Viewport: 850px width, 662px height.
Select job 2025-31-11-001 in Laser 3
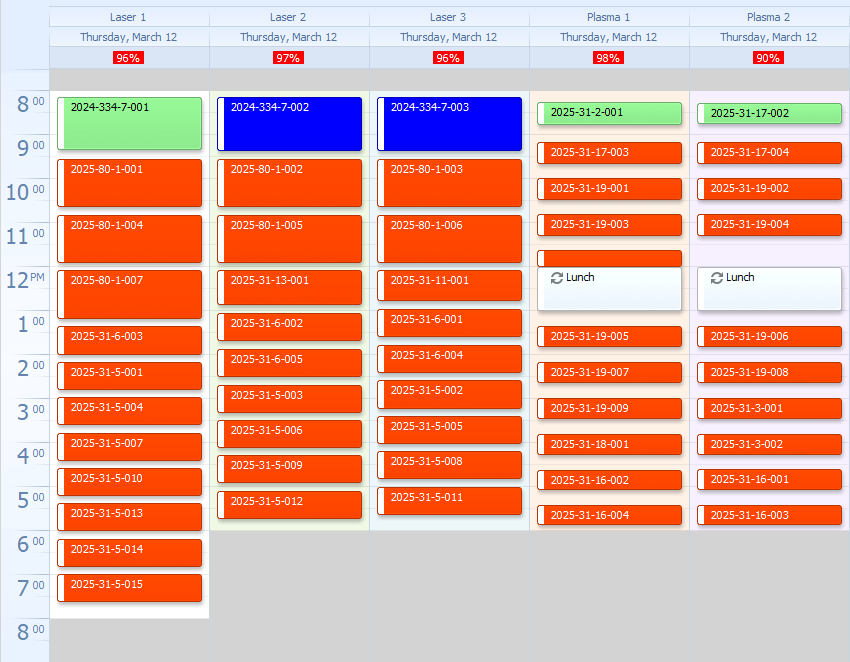[x=450, y=285]
